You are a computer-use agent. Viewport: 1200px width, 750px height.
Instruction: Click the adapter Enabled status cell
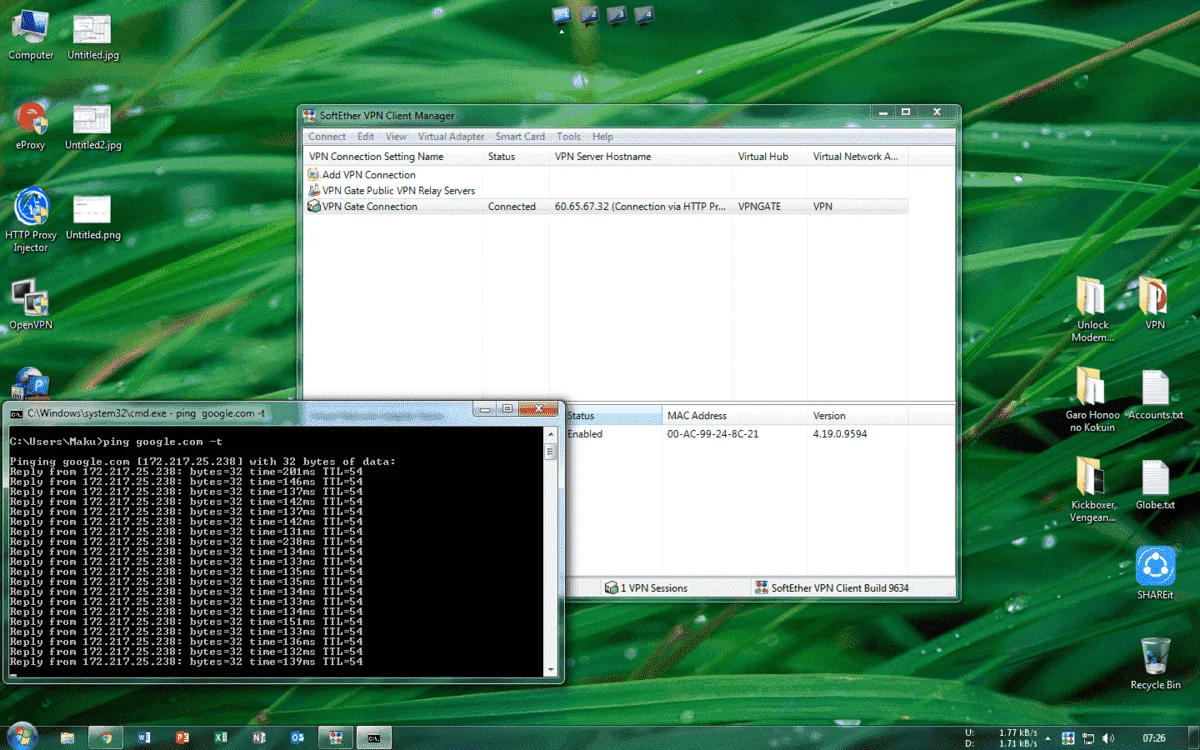(x=585, y=434)
